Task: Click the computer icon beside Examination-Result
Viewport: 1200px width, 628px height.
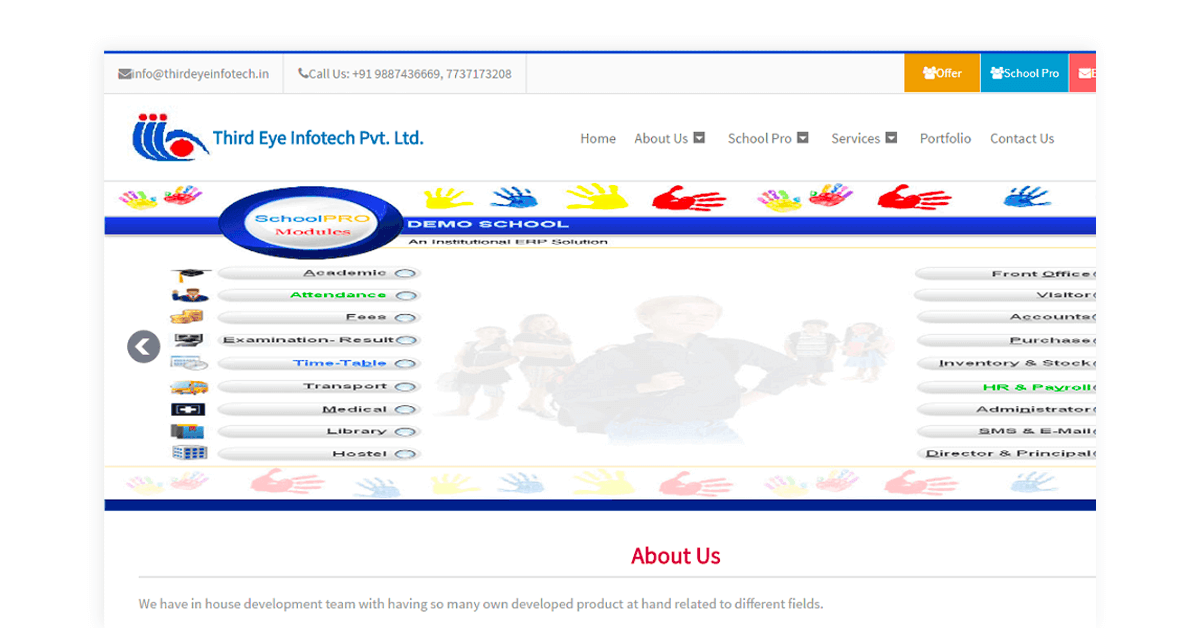Action: pos(188,340)
